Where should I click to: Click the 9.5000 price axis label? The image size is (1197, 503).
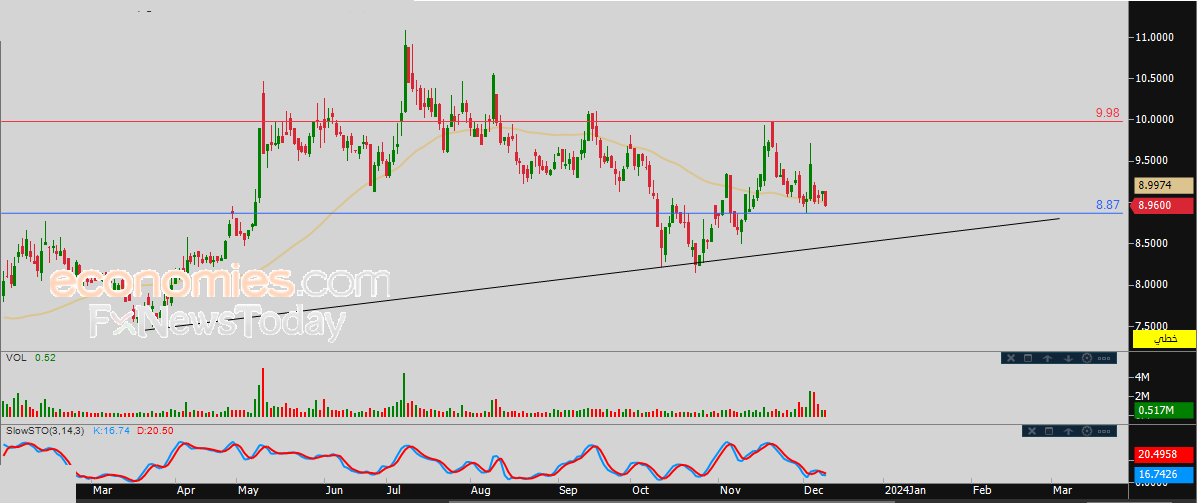coord(1153,161)
